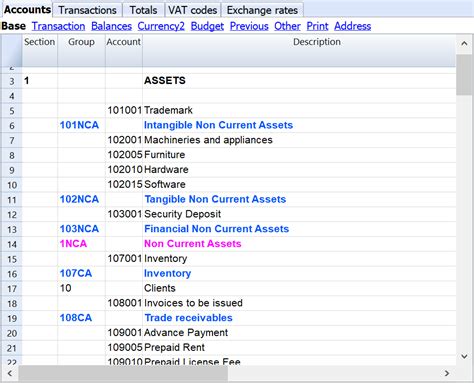This screenshot has height=383, width=474.
Task: Select row number 20 header
Action: [12, 333]
